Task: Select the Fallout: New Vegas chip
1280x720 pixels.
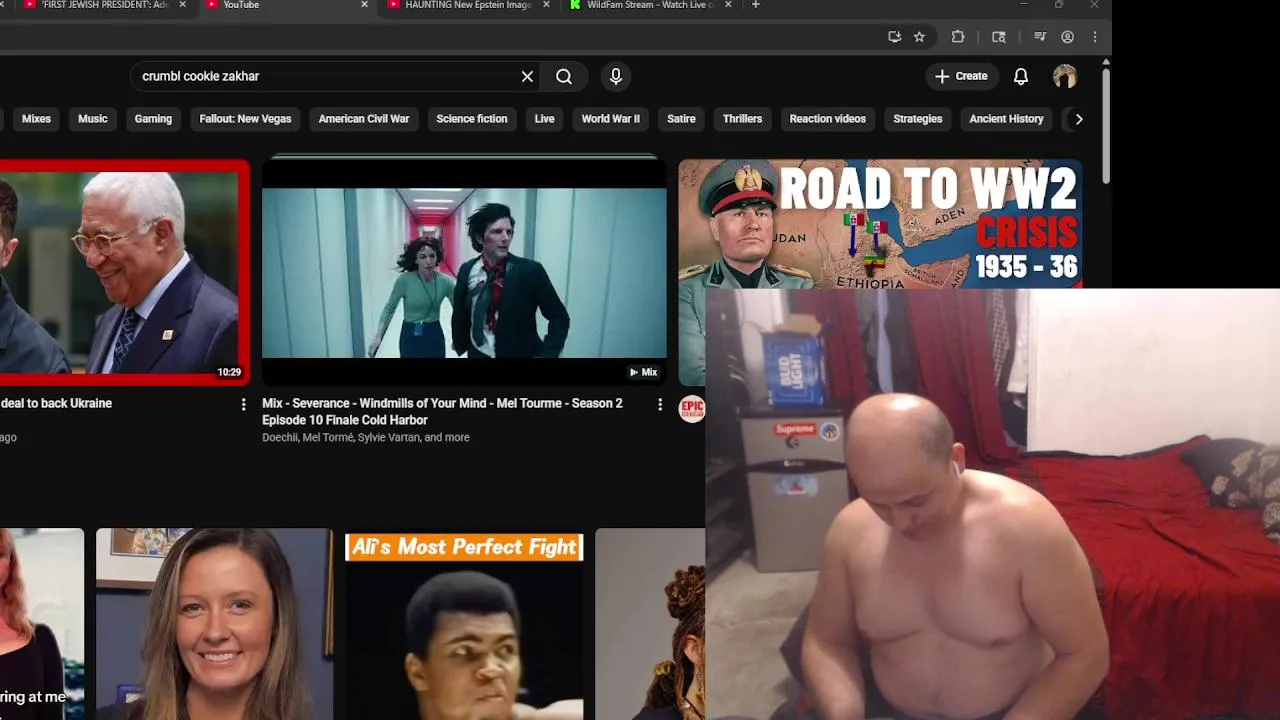Action: (245, 119)
